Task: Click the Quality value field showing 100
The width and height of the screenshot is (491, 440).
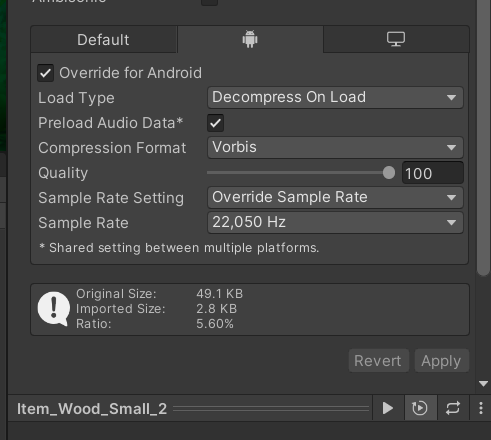Action: tap(433, 173)
